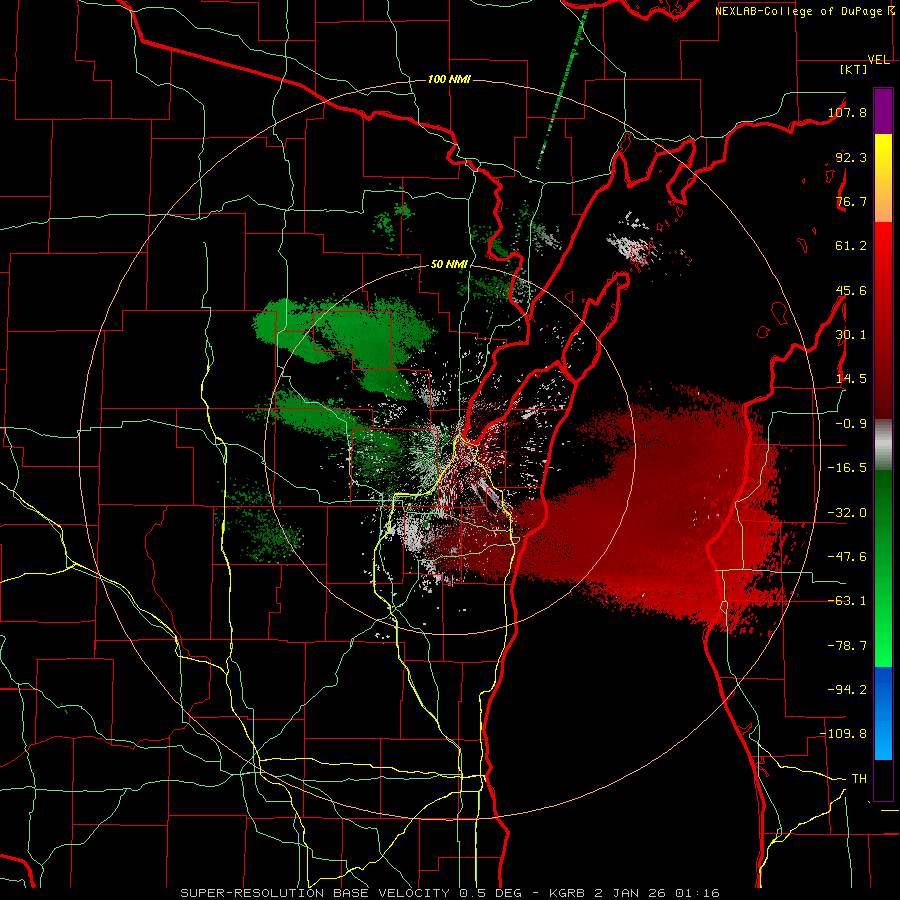Click the 92.3 velocity scale value
900x900 pixels.
(x=851, y=157)
